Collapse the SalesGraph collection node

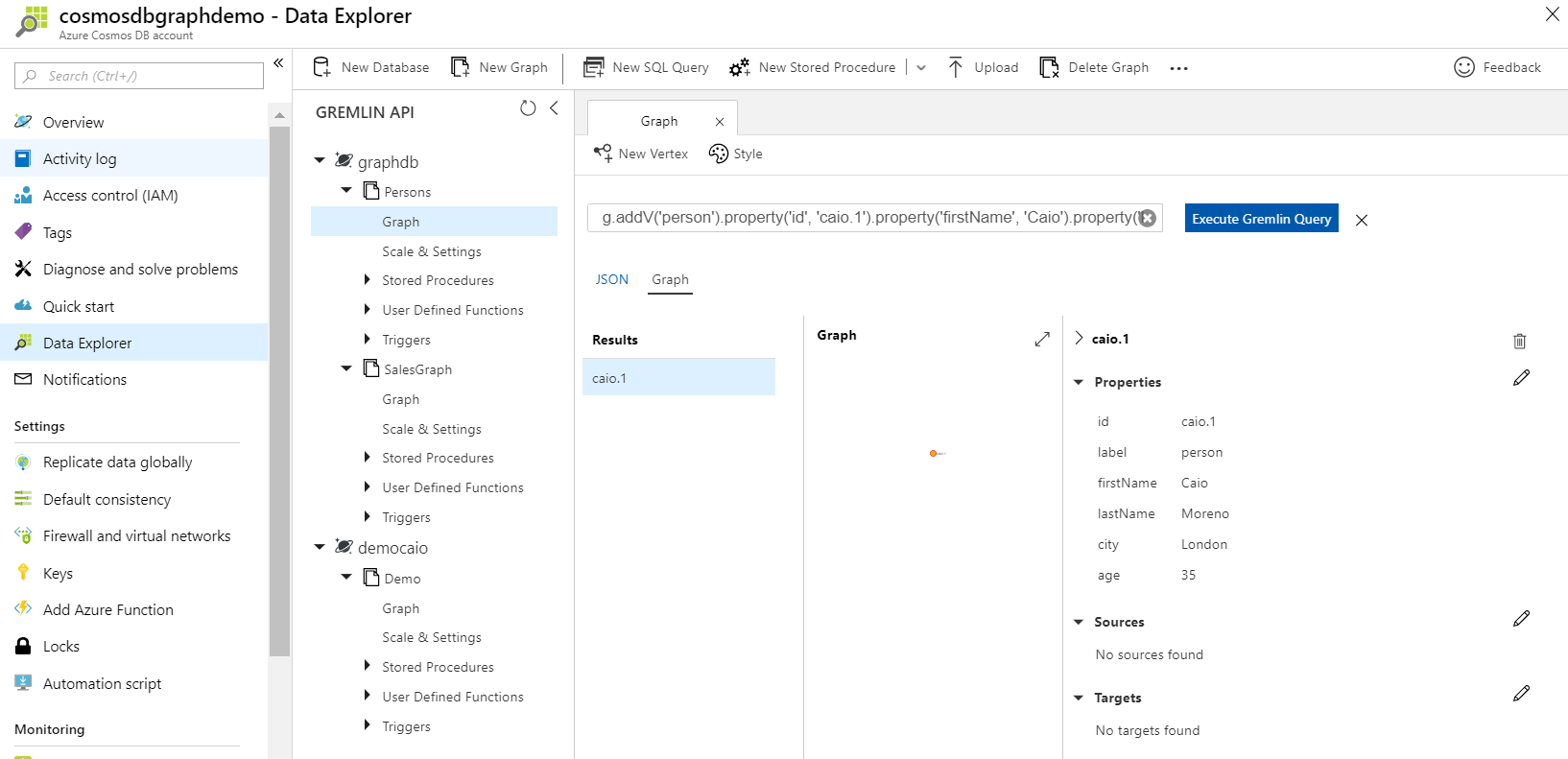coord(346,368)
